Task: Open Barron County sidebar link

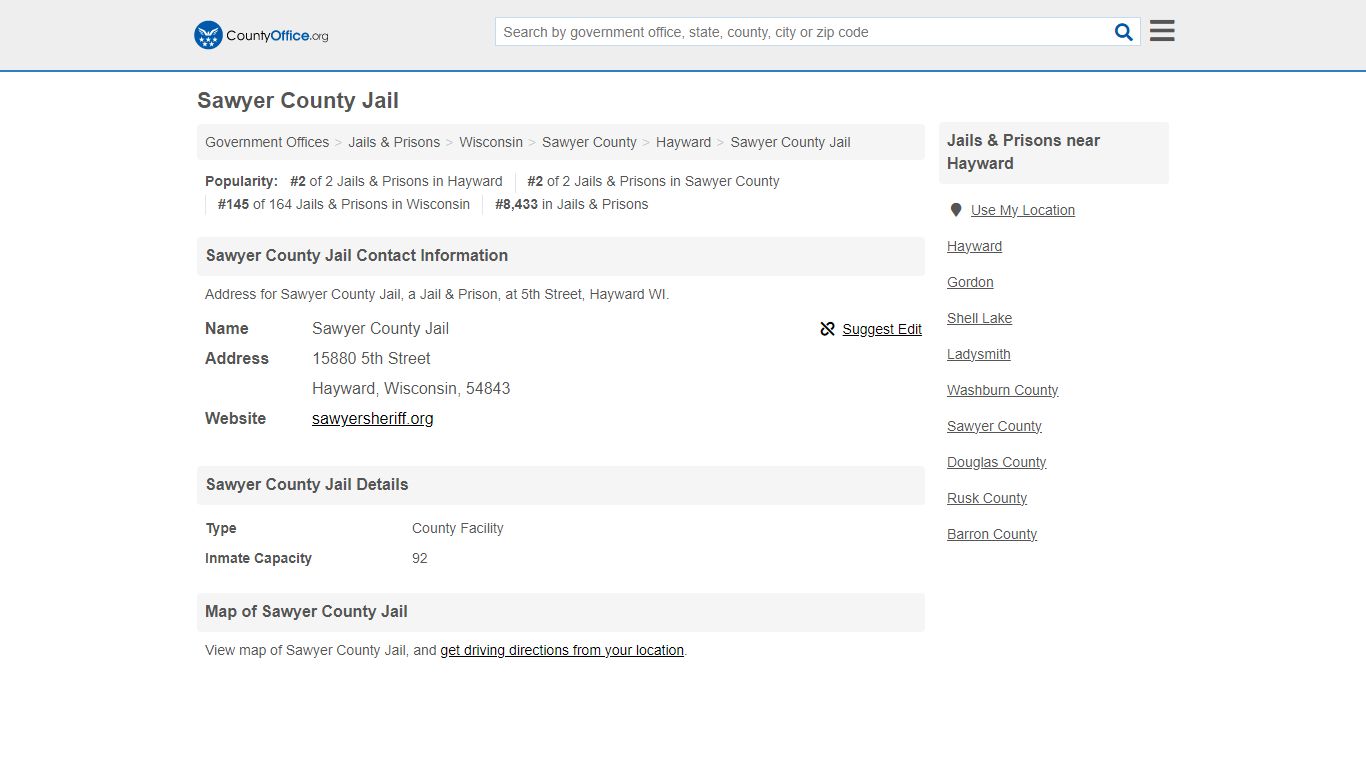Action: (992, 534)
